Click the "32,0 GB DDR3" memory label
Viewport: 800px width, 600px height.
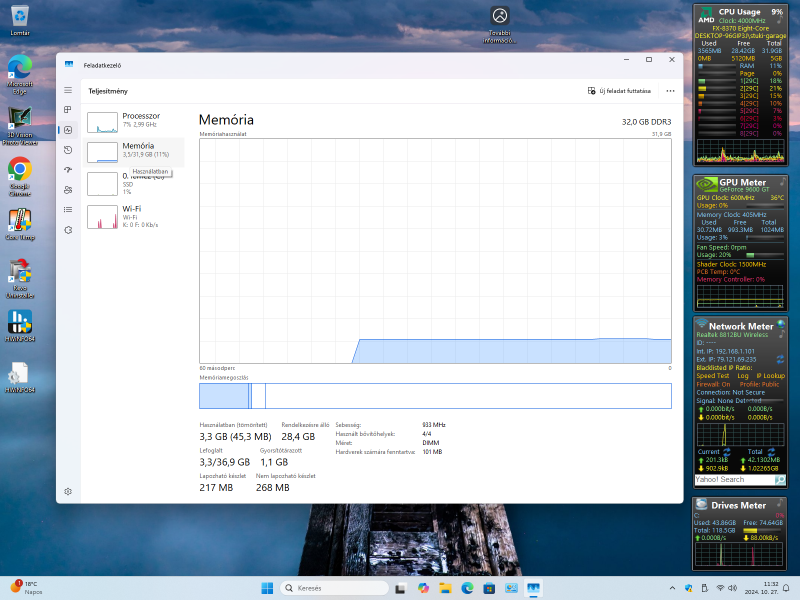point(646,122)
